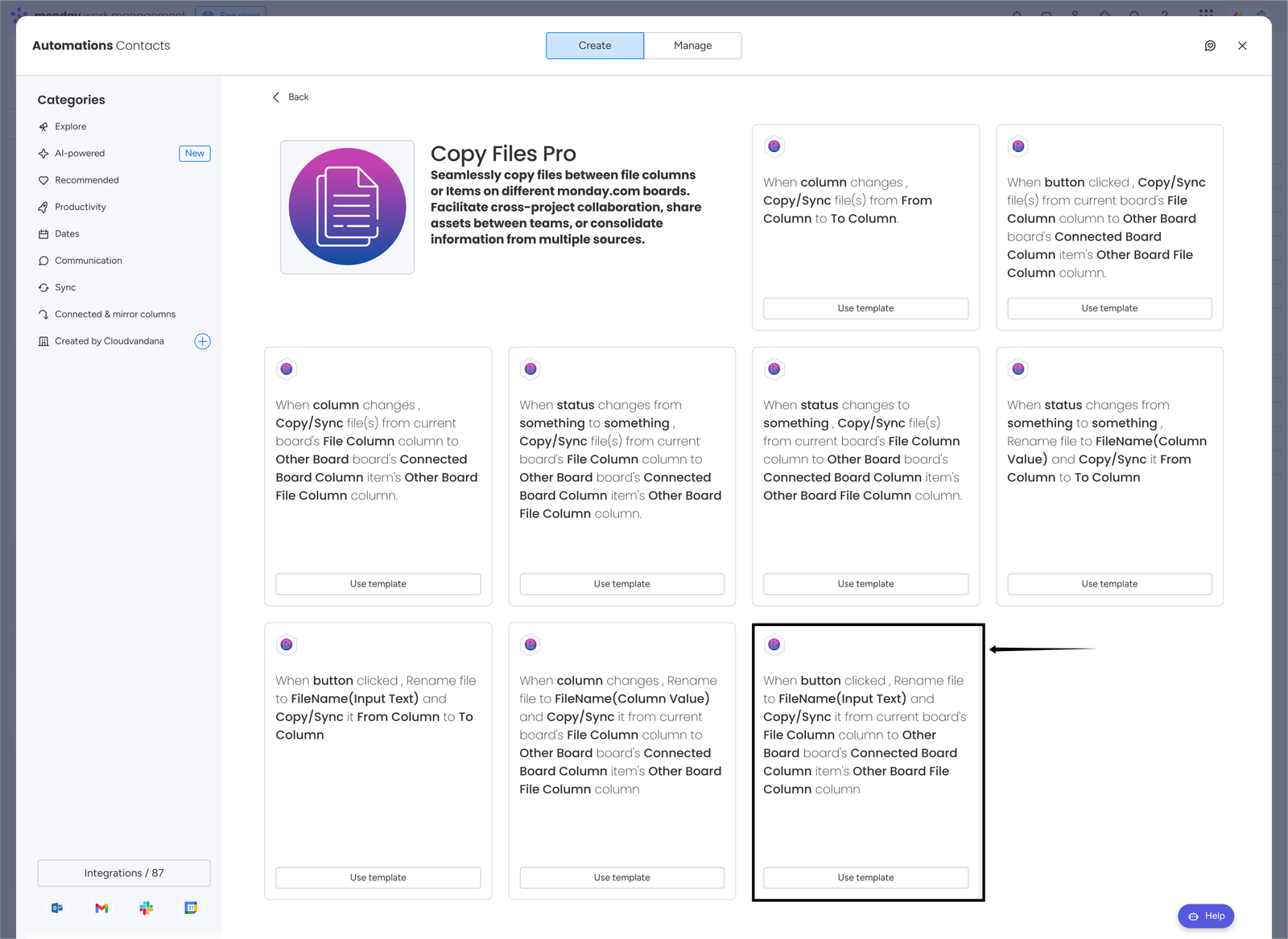This screenshot has width=1288, height=939.
Task: Click the Help button
Action: tap(1206, 916)
